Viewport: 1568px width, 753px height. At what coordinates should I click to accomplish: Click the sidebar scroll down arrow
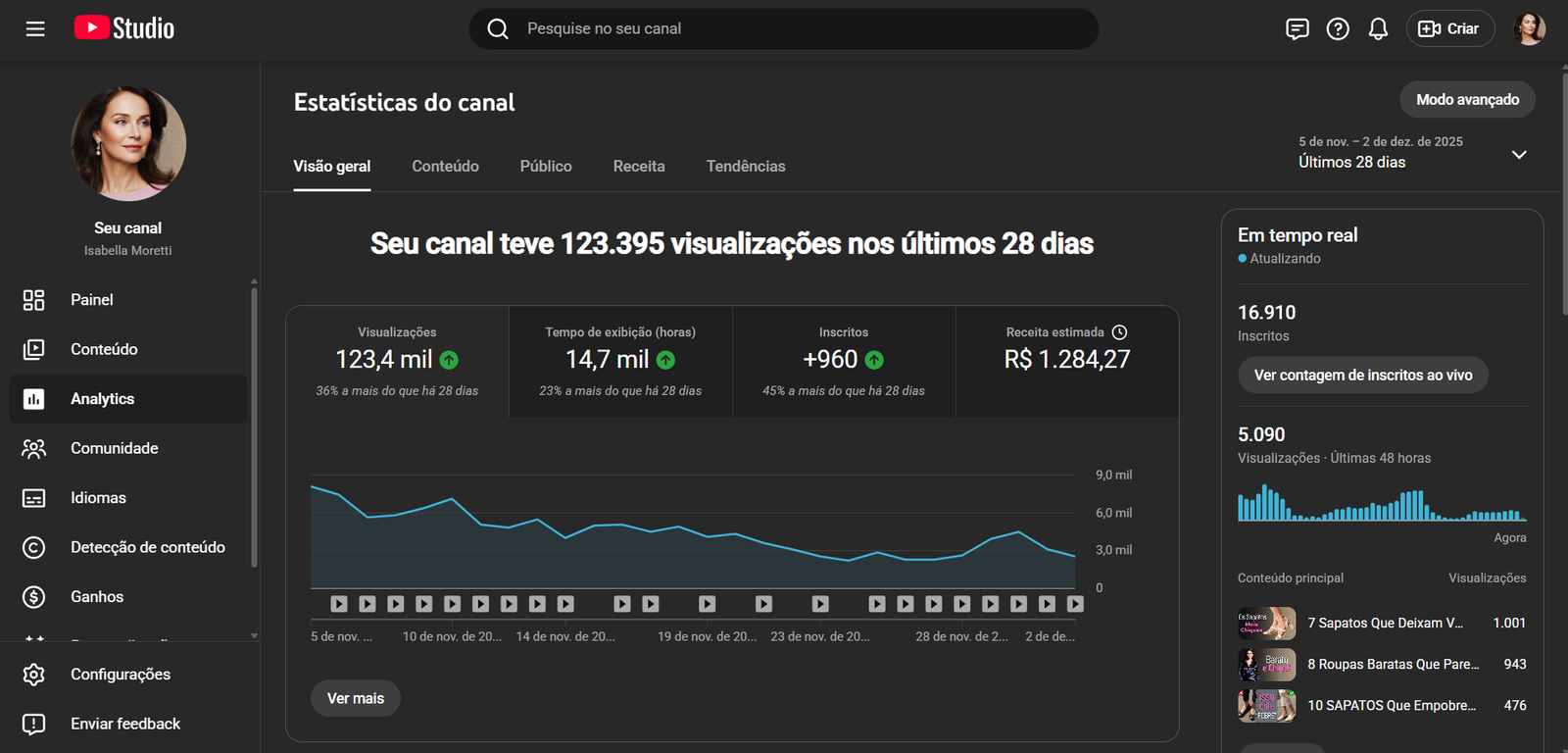pos(254,635)
